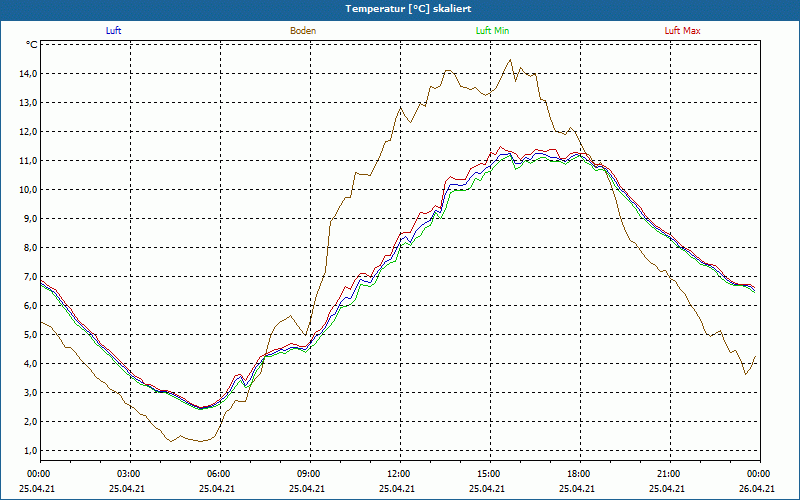800x500 pixels.
Task: Click the 10,0 y-axis value
Action: [29, 190]
